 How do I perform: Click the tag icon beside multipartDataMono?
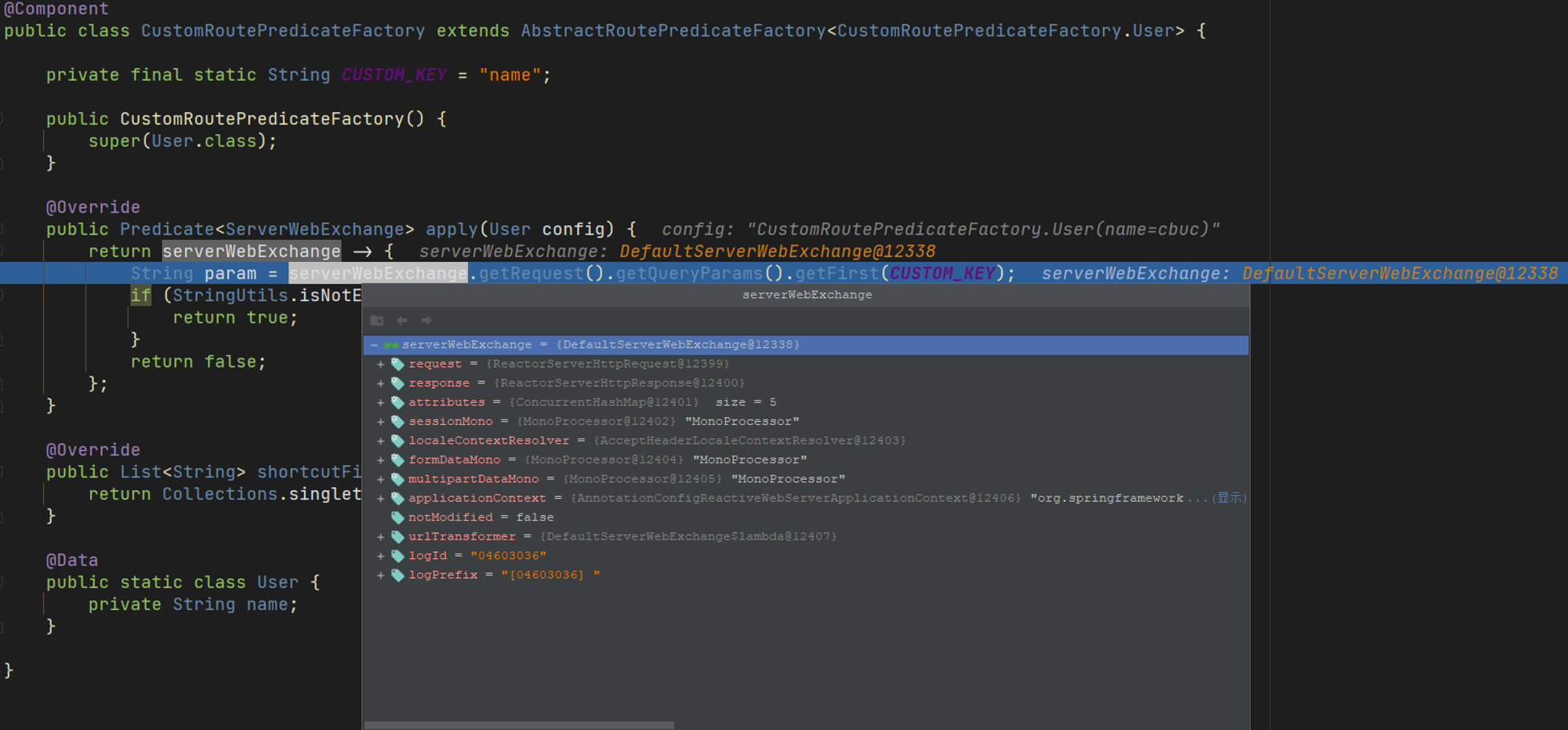(397, 479)
